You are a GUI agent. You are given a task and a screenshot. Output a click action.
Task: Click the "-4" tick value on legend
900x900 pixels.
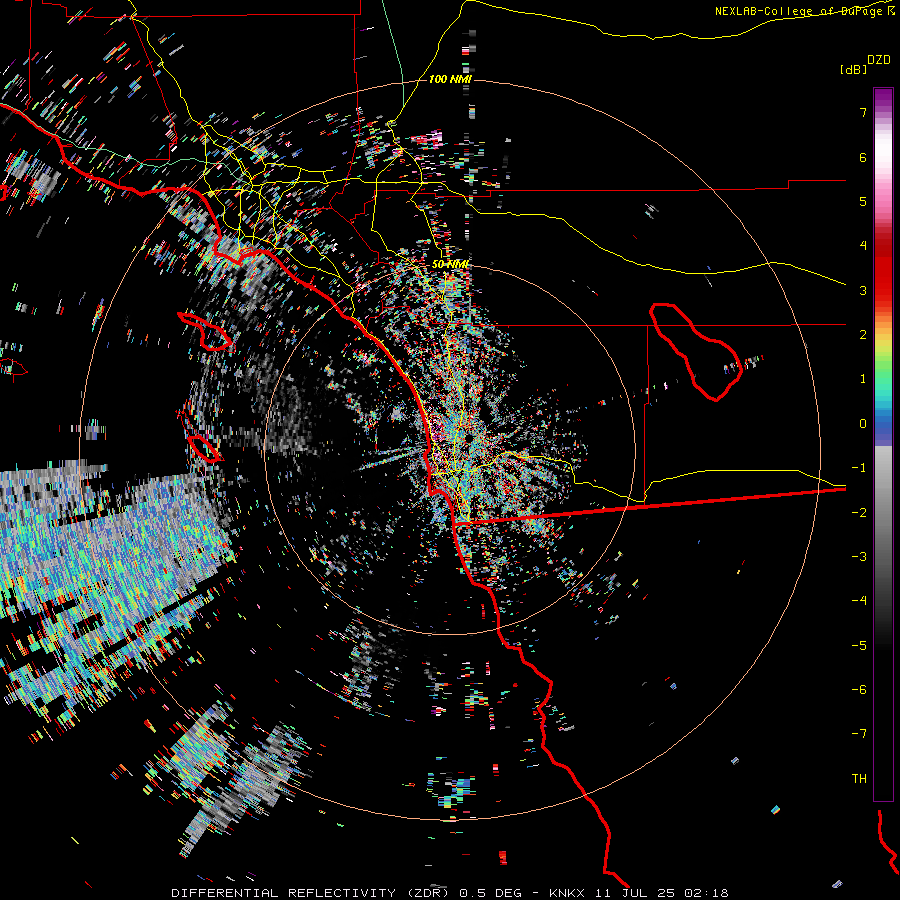pos(859,601)
